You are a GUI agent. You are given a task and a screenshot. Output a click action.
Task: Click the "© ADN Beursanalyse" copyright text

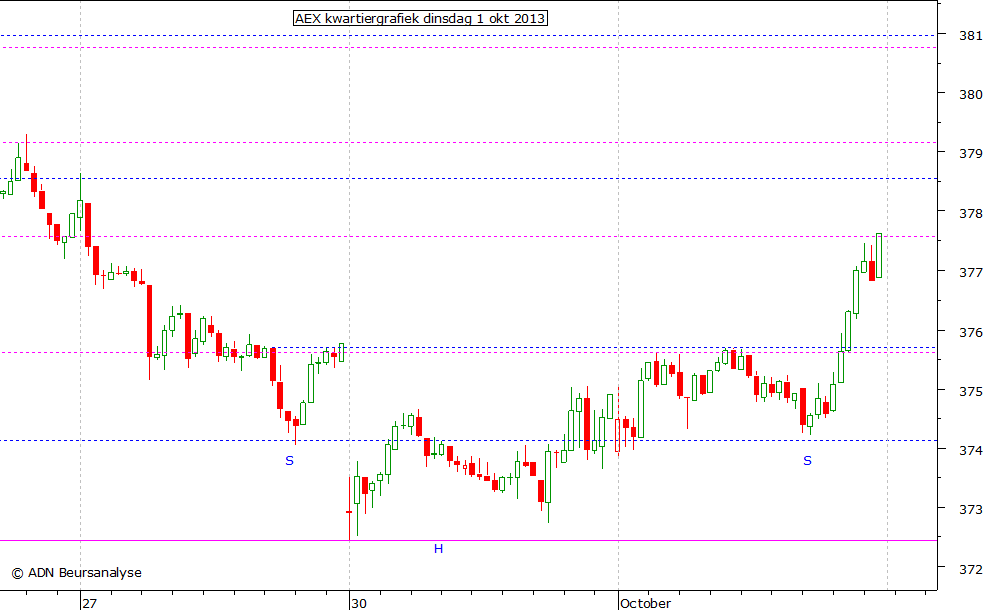[x=77, y=573]
